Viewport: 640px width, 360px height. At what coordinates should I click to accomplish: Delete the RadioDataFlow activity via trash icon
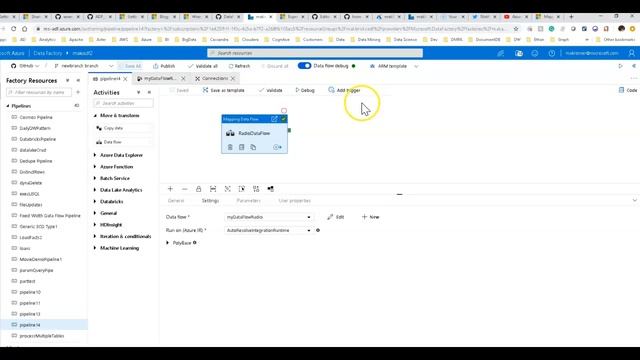230,147
